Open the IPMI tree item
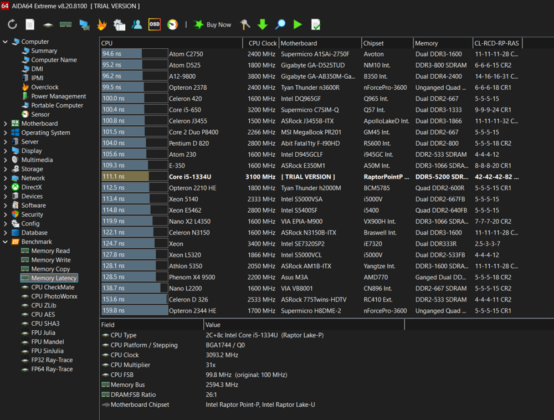 [x=37, y=78]
